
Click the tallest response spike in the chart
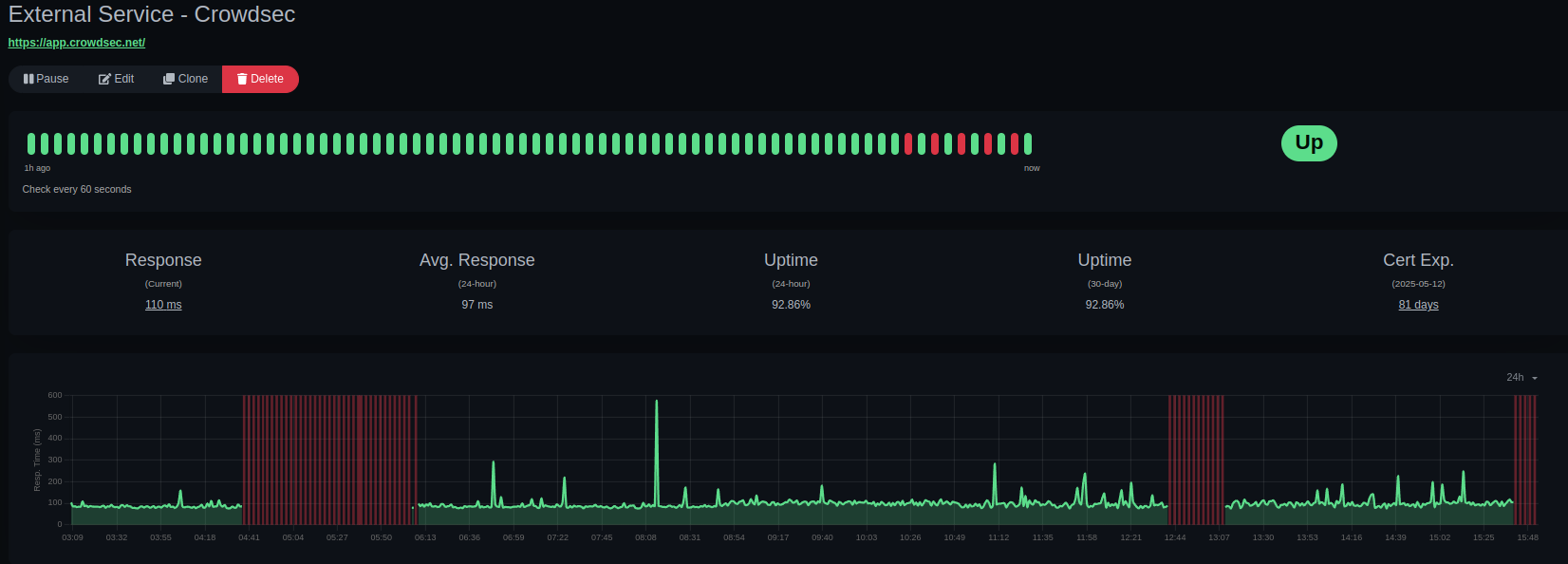656,403
